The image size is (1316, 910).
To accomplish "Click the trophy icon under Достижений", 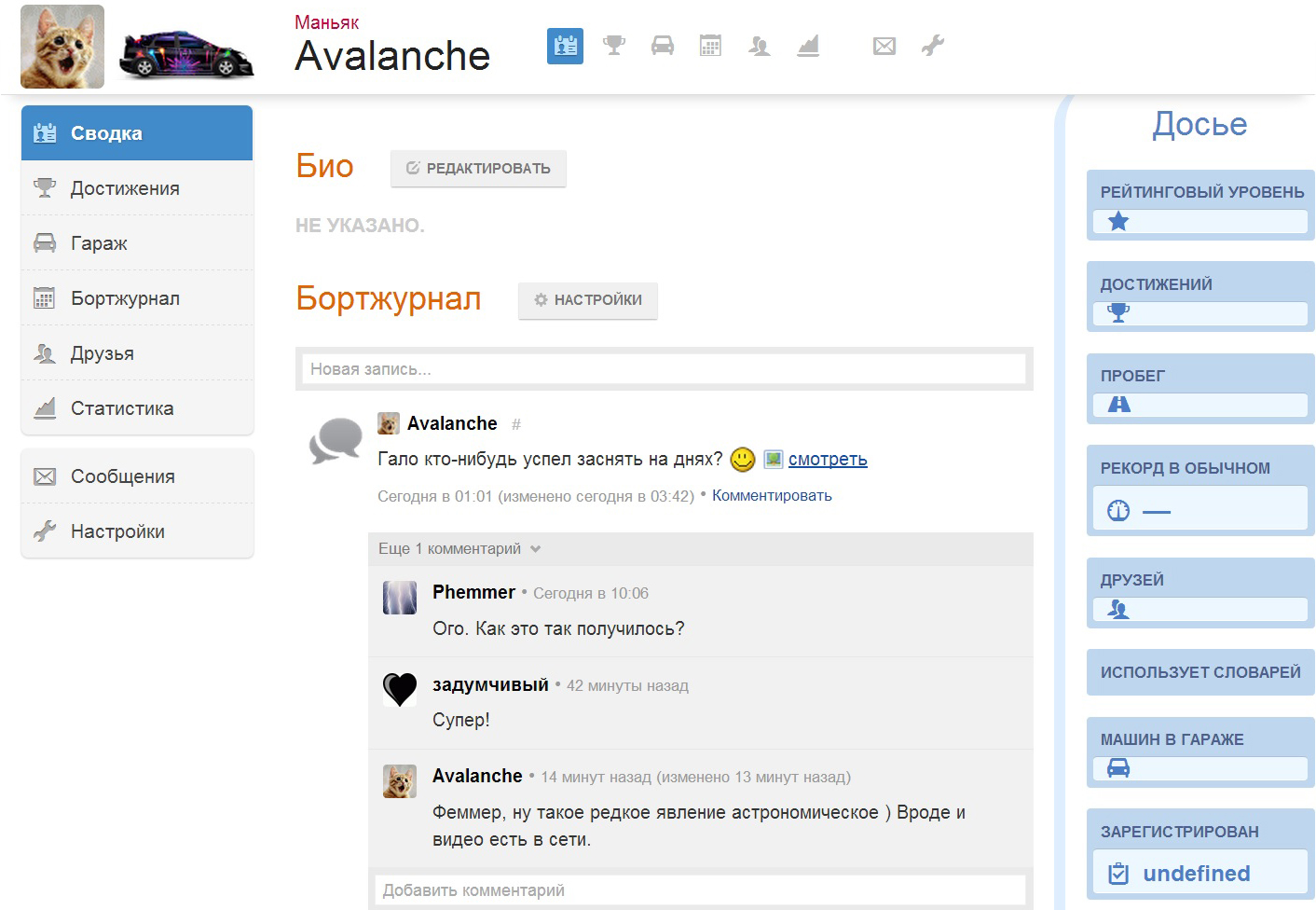I will coord(1118,313).
